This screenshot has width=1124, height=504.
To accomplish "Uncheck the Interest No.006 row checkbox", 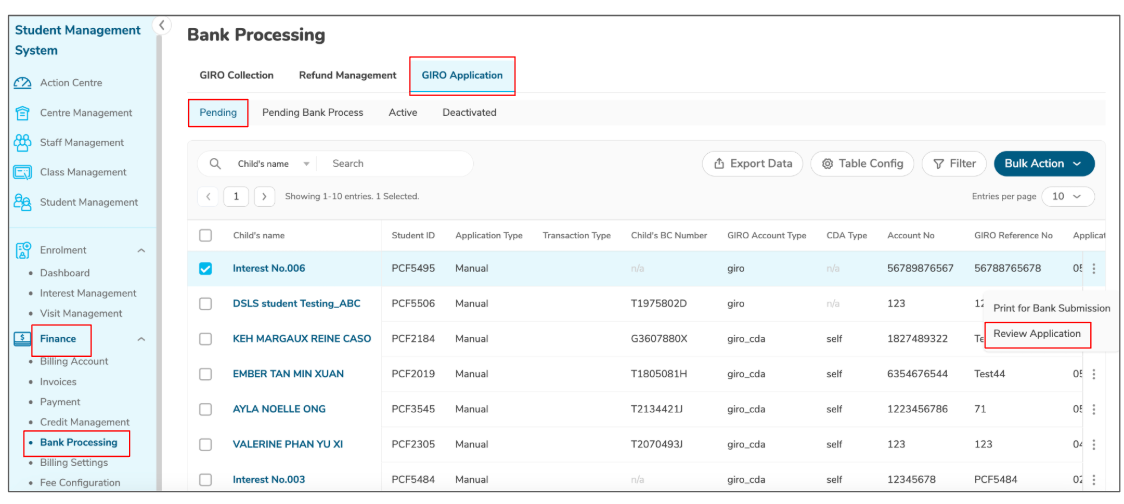I will (206, 269).
